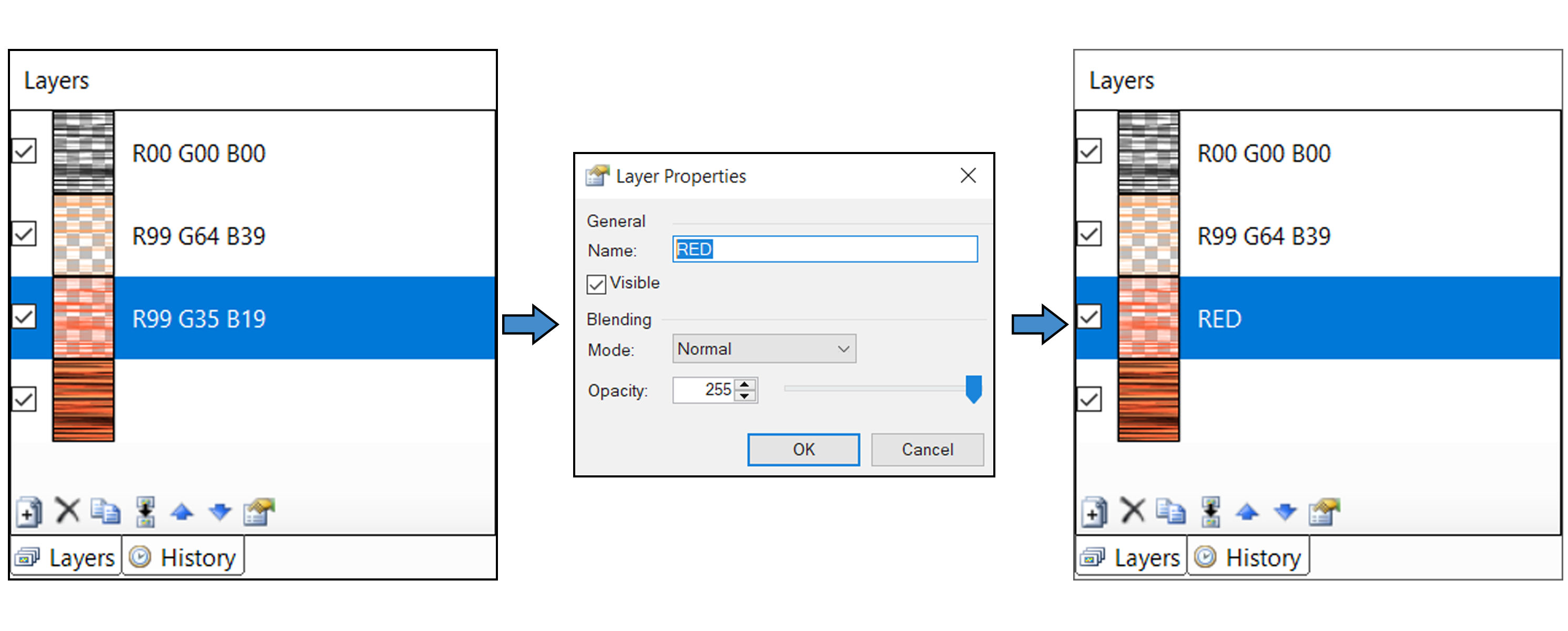1568x631 pixels.
Task: Click Duplicate Layer icon in right panel
Action: point(1170,511)
